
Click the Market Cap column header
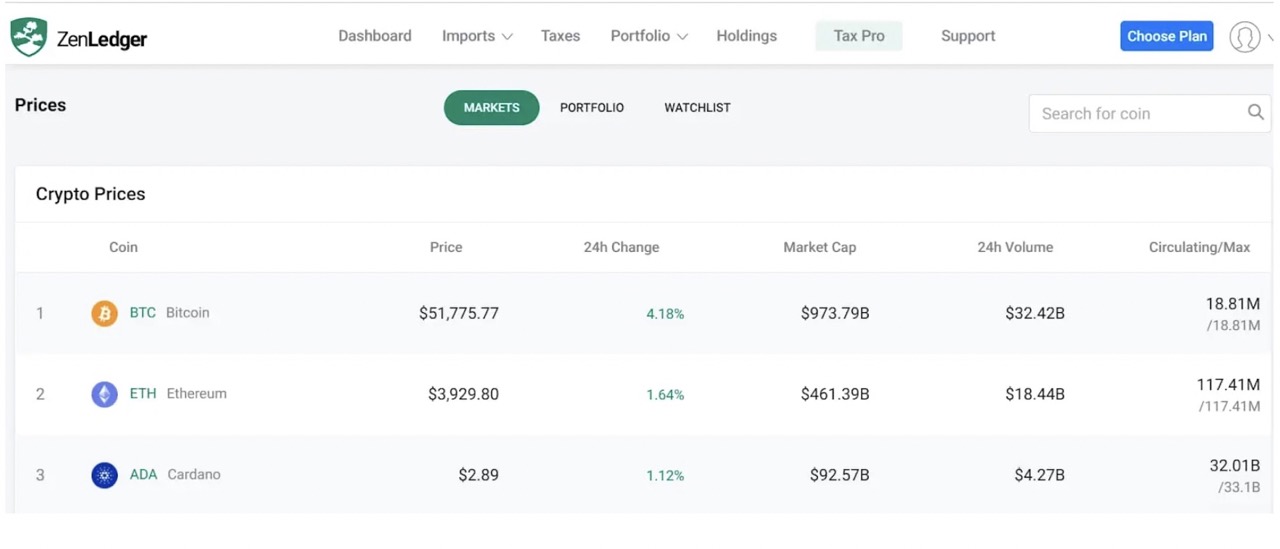(x=819, y=247)
